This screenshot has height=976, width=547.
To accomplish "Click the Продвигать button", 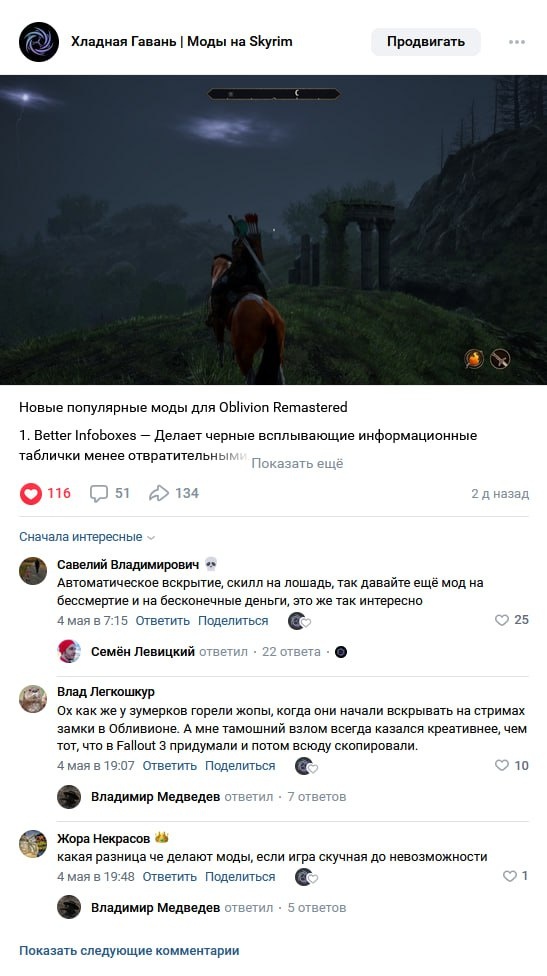I will (x=426, y=42).
